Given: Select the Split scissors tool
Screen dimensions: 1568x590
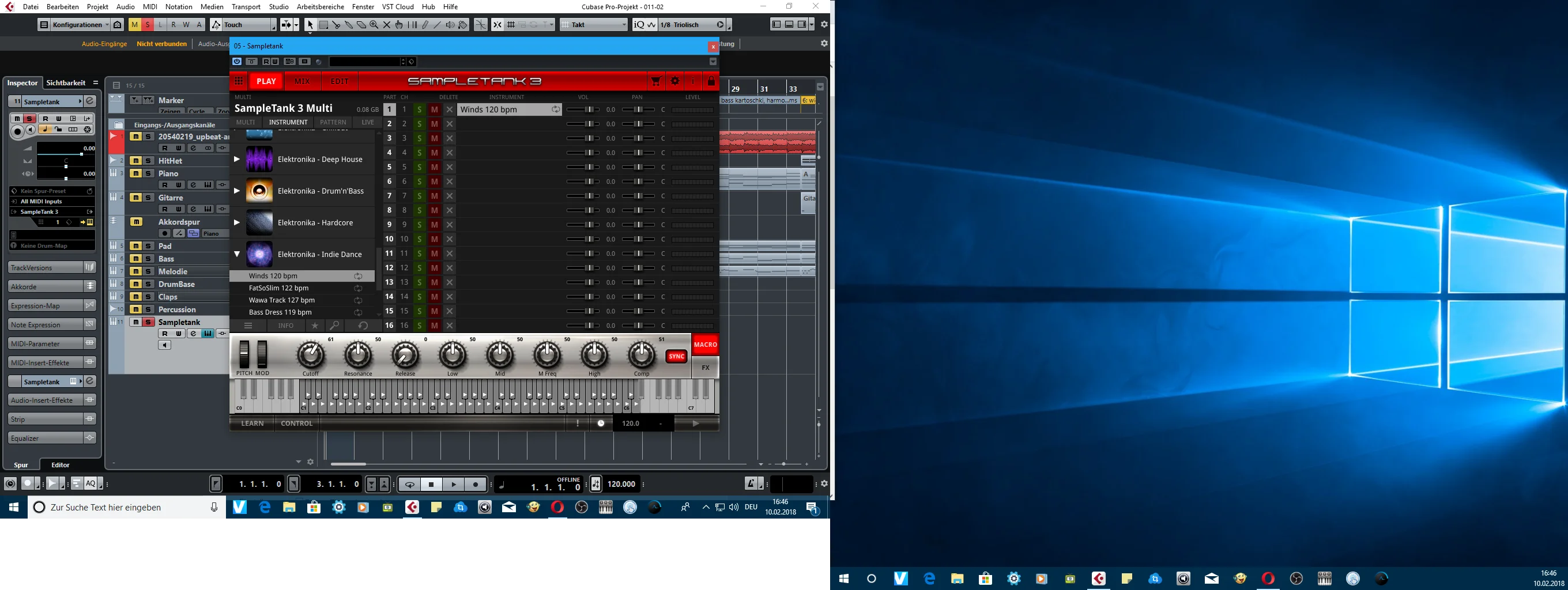Looking at the screenshot, I should point(337,25).
